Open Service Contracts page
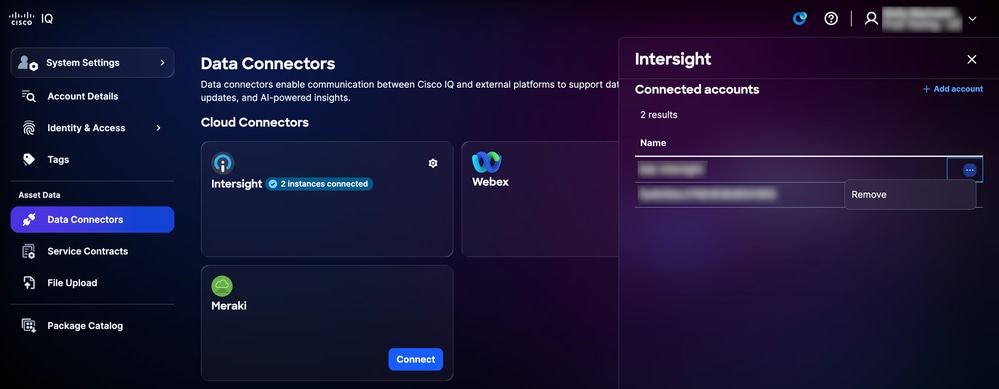 pos(87,251)
